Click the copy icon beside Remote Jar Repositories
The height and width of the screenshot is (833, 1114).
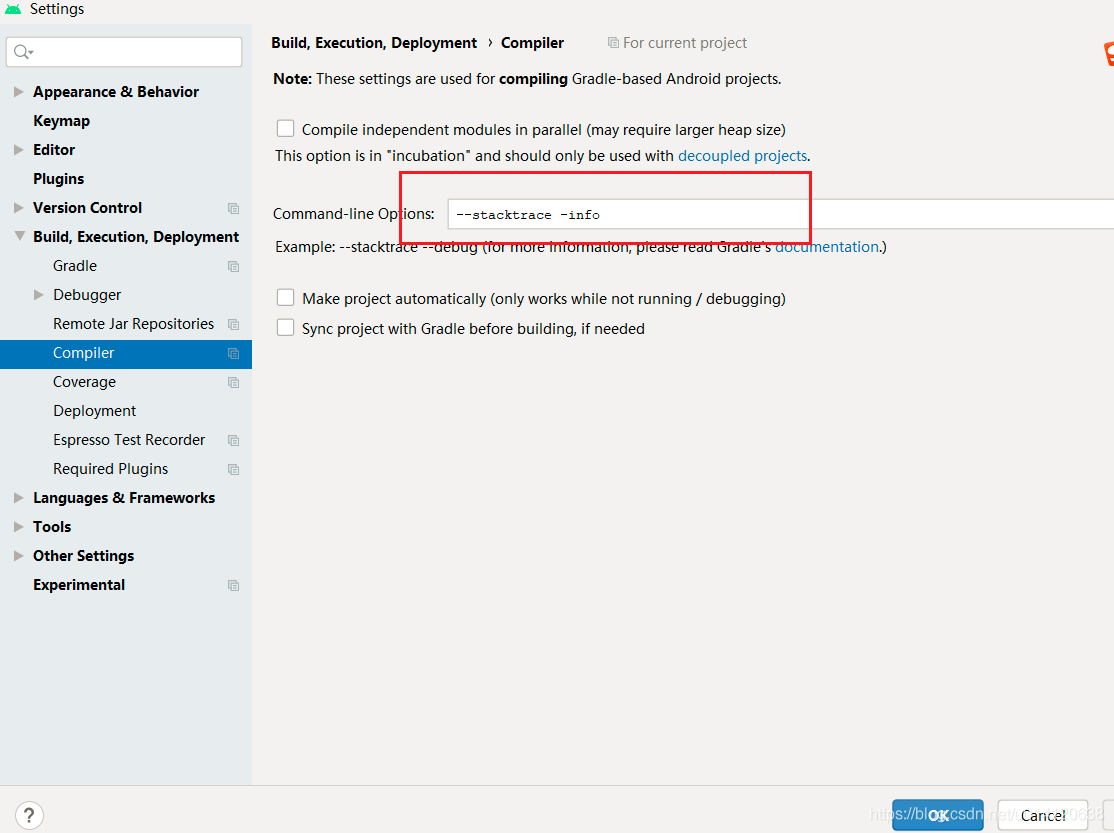coord(233,324)
